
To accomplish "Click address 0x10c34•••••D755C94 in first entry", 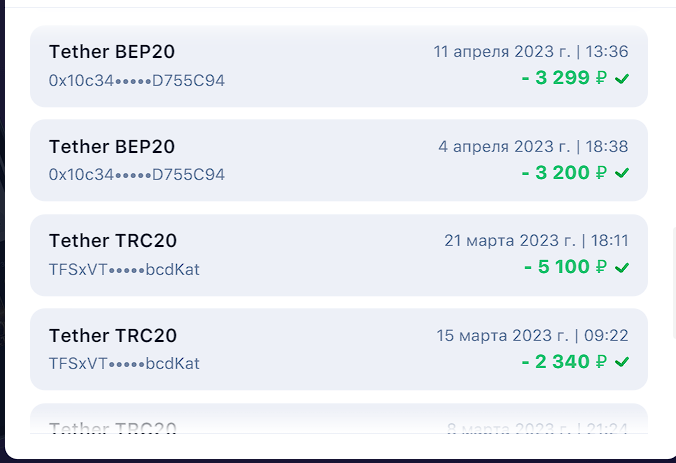I will (137, 81).
